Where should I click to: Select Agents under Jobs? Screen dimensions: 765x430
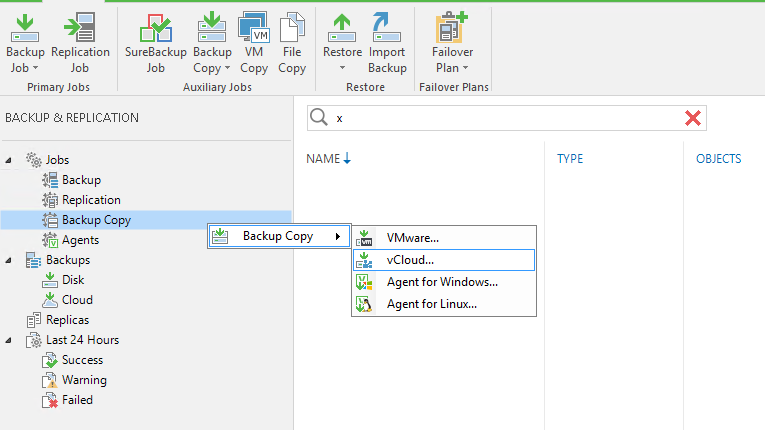(81, 240)
